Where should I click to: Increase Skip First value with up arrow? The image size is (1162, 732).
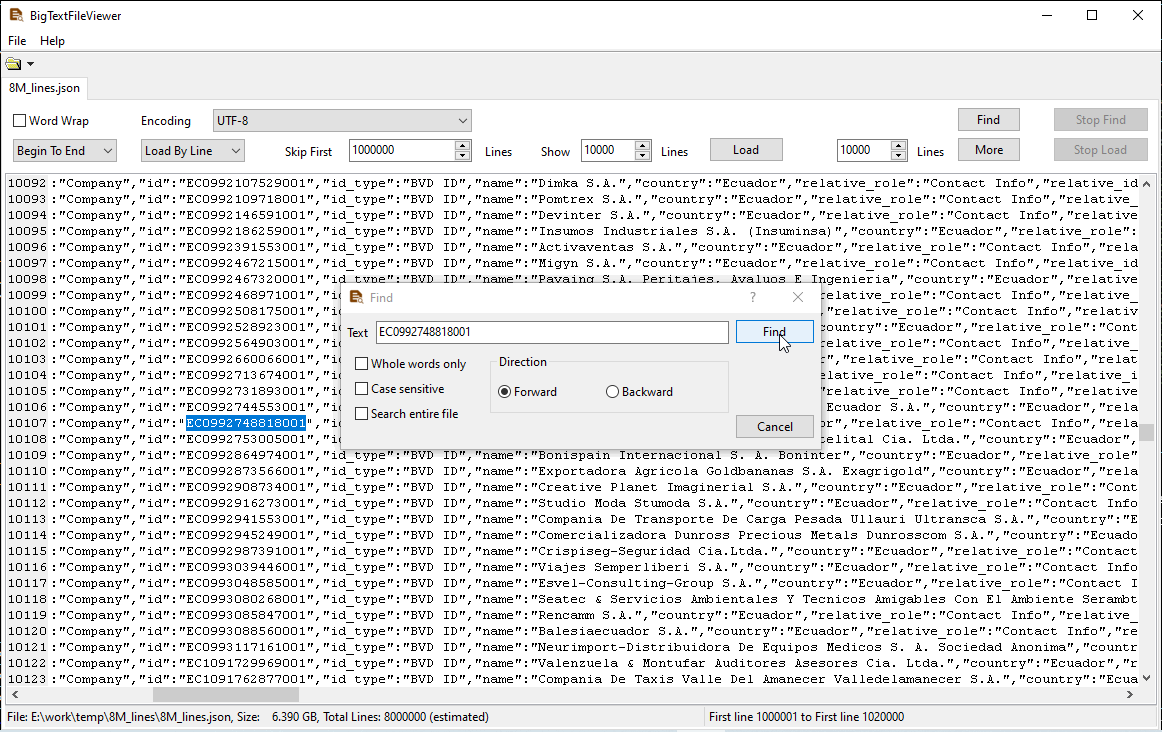(462, 145)
